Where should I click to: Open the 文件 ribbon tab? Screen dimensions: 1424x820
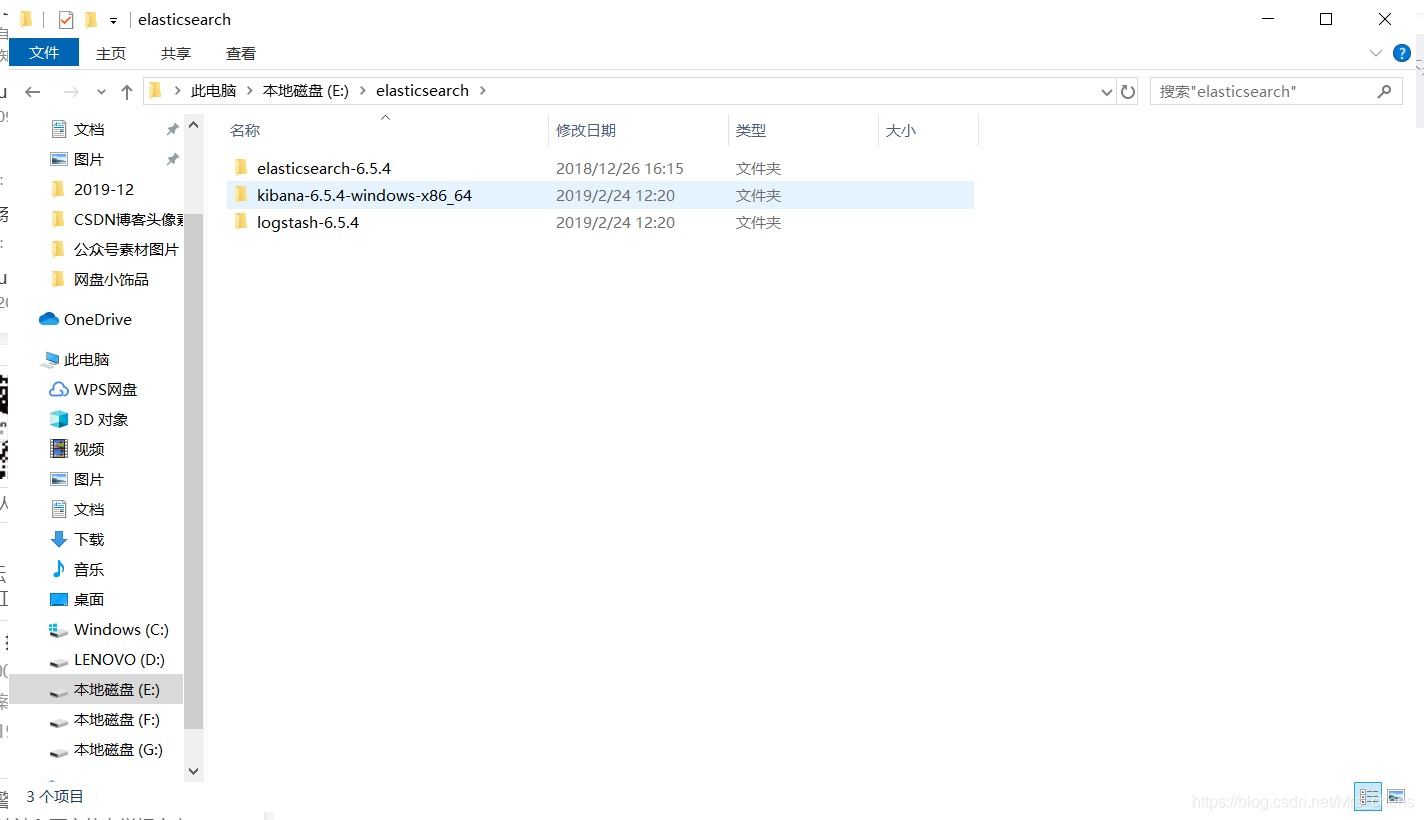44,53
